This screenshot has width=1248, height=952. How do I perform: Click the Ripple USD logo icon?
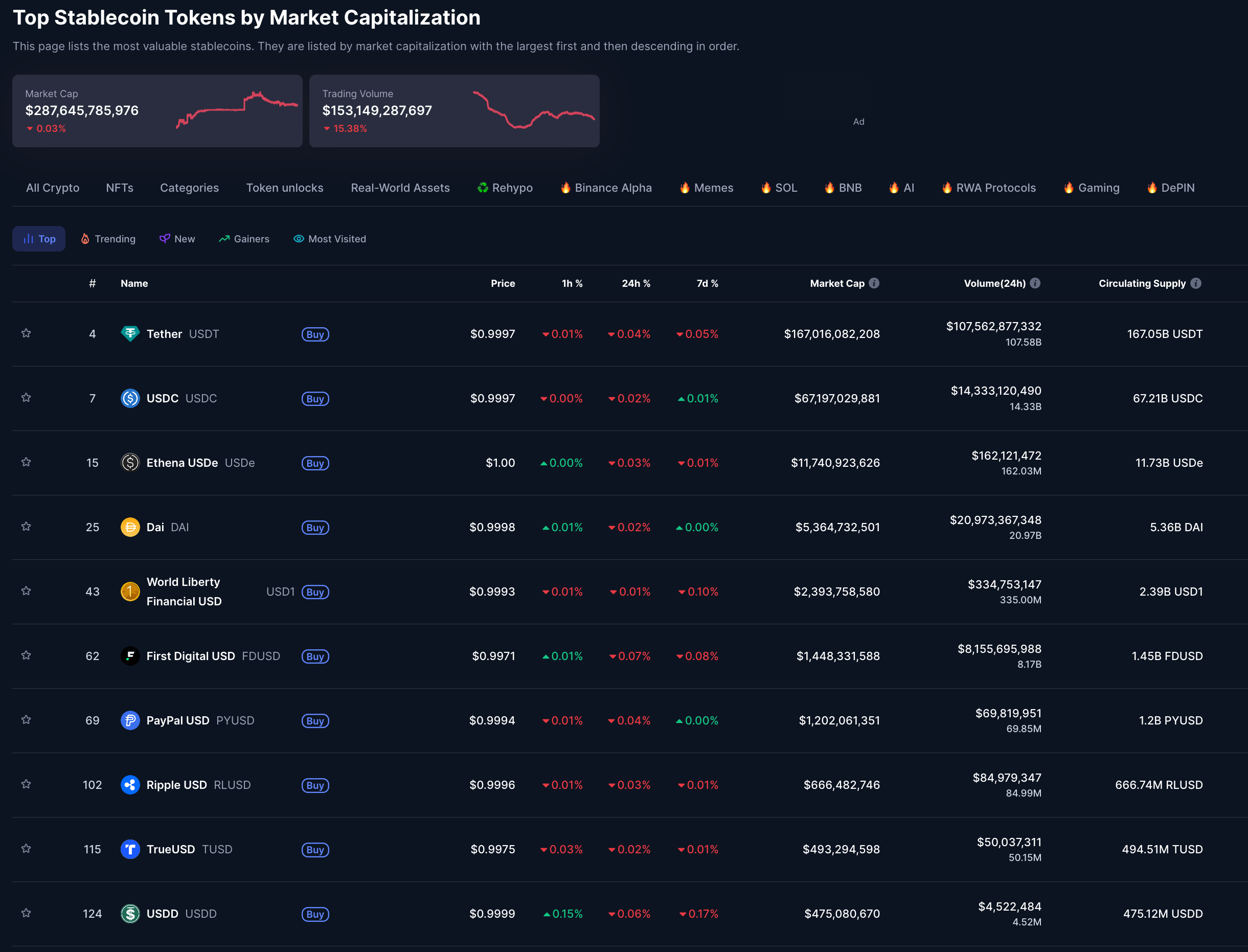(130, 785)
